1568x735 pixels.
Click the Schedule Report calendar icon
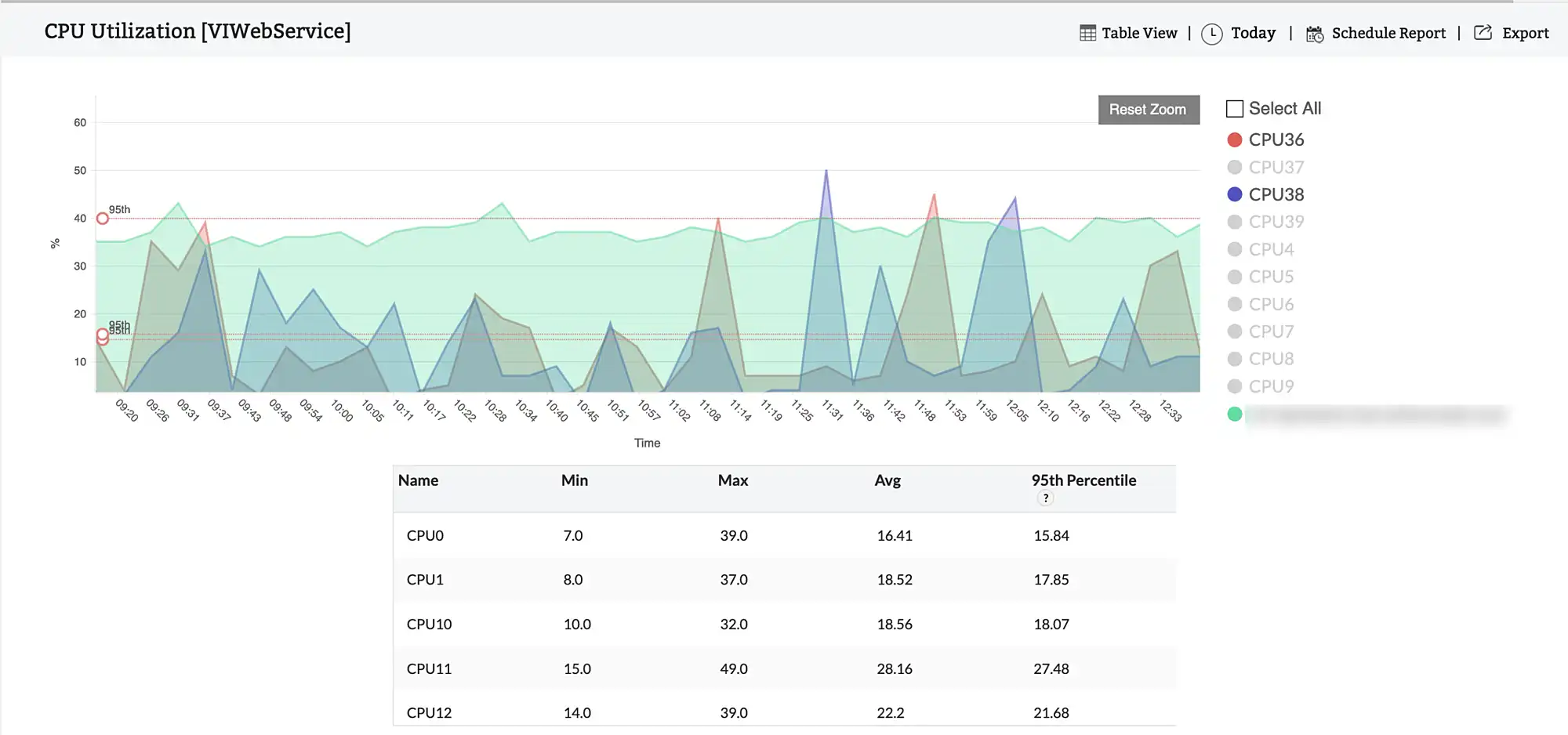tap(1316, 32)
